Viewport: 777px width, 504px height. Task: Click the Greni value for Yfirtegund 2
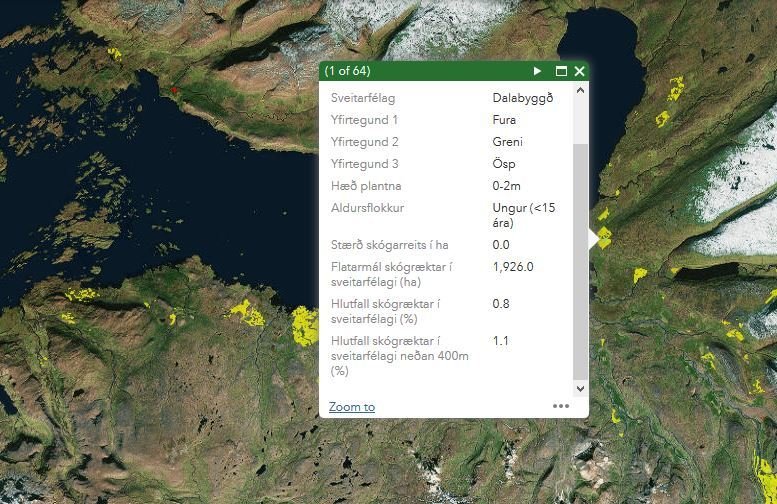[507, 142]
